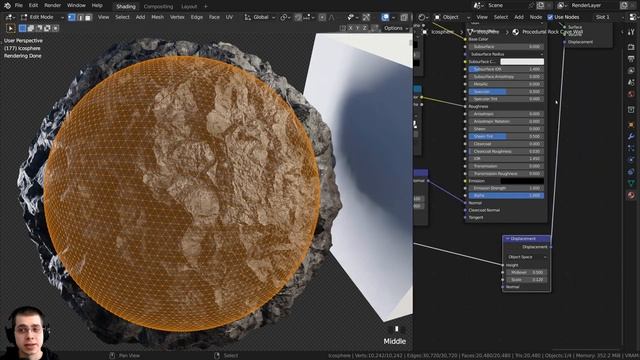Open the Help menu
This screenshot has height=360, width=640.
[x=97, y=5]
